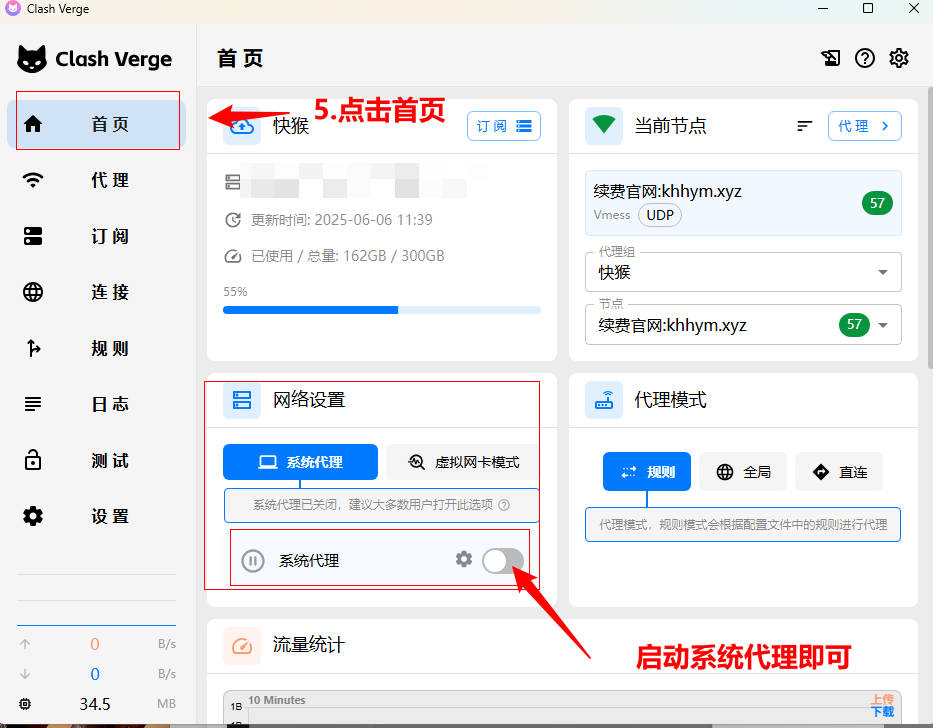933x728 pixels.
Task: Enable the 系统代理 toggle switch
Action: pyautogui.click(x=503, y=561)
